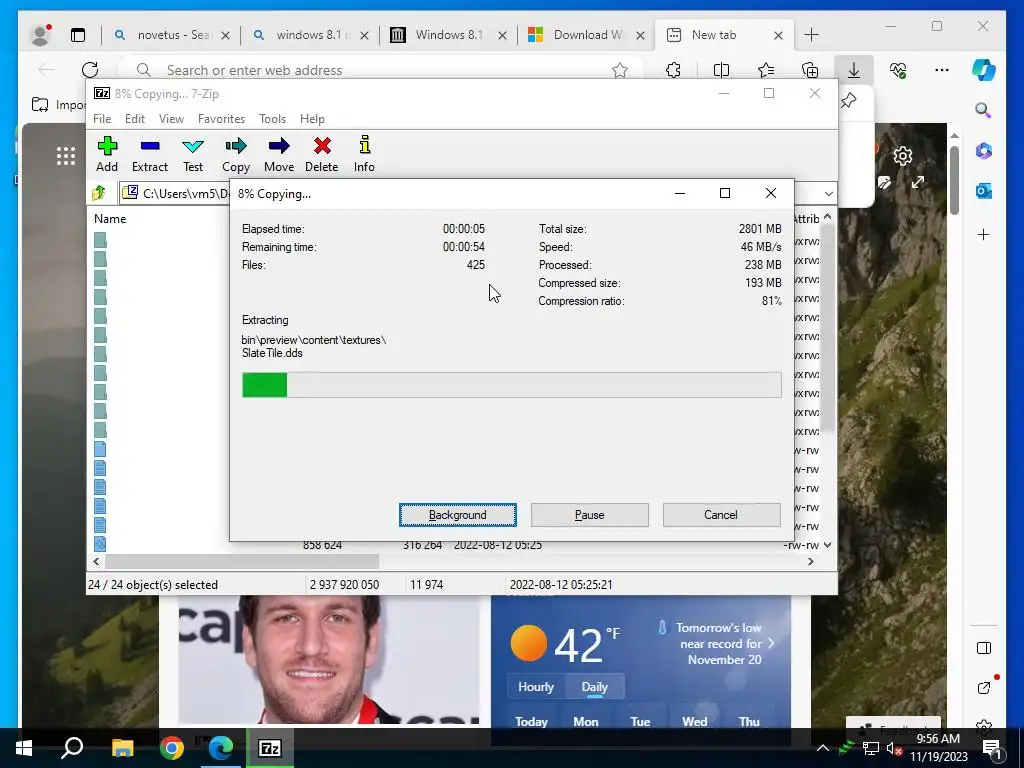1024x768 pixels.
Task: Click the Edge address bar
Action: click(x=379, y=70)
